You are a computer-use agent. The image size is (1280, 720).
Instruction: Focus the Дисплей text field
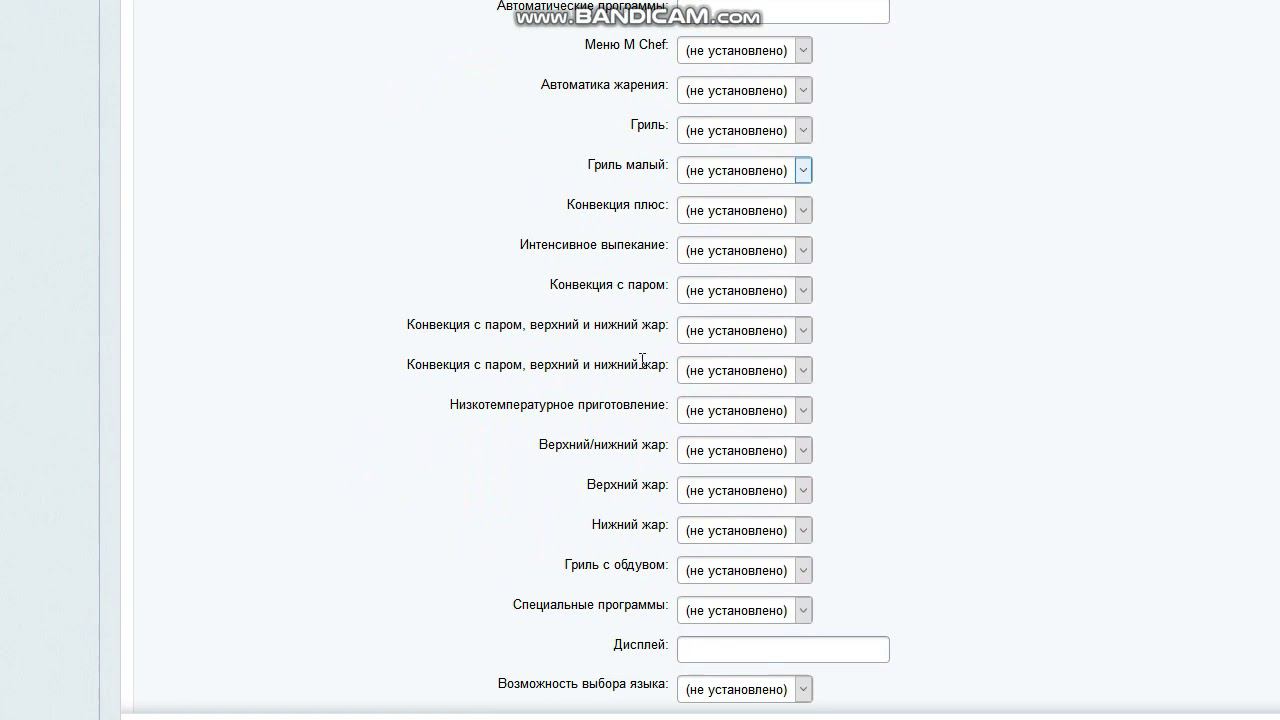(783, 649)
